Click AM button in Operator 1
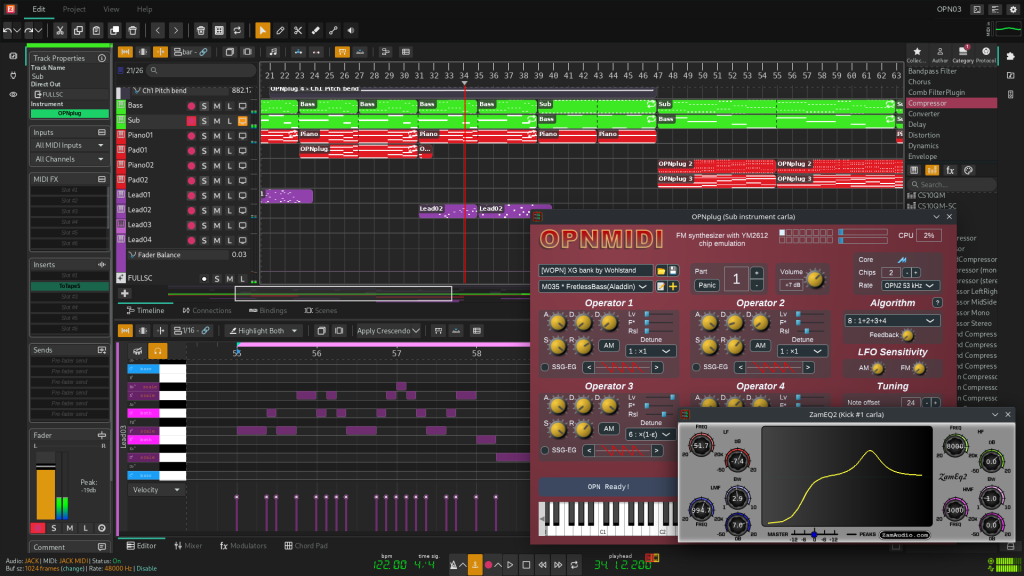The width and height of the screenshot is (1024, 576). coord(607,345)
